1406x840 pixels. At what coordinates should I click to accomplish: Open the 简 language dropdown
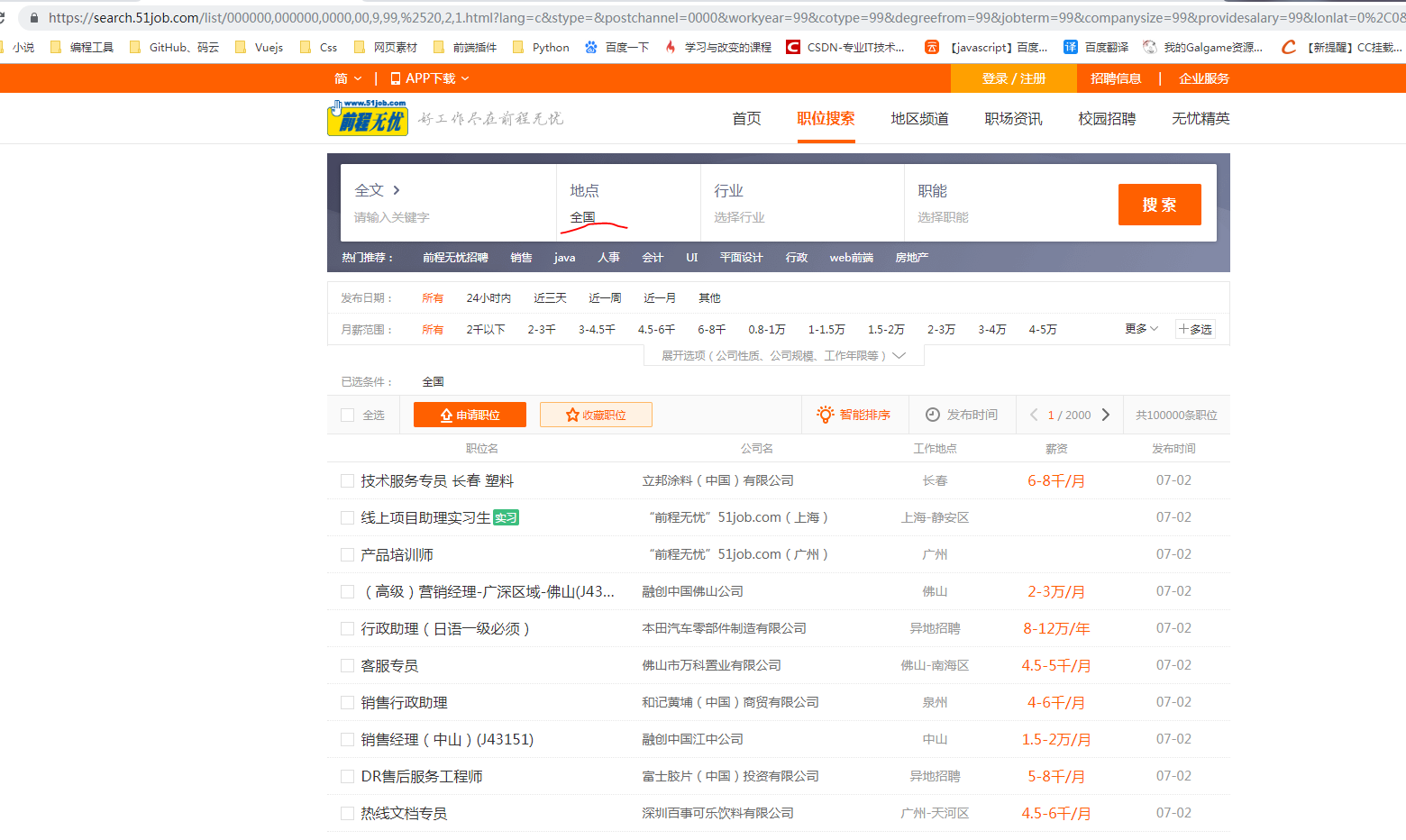pyautogui.click(x=348, y=78)
